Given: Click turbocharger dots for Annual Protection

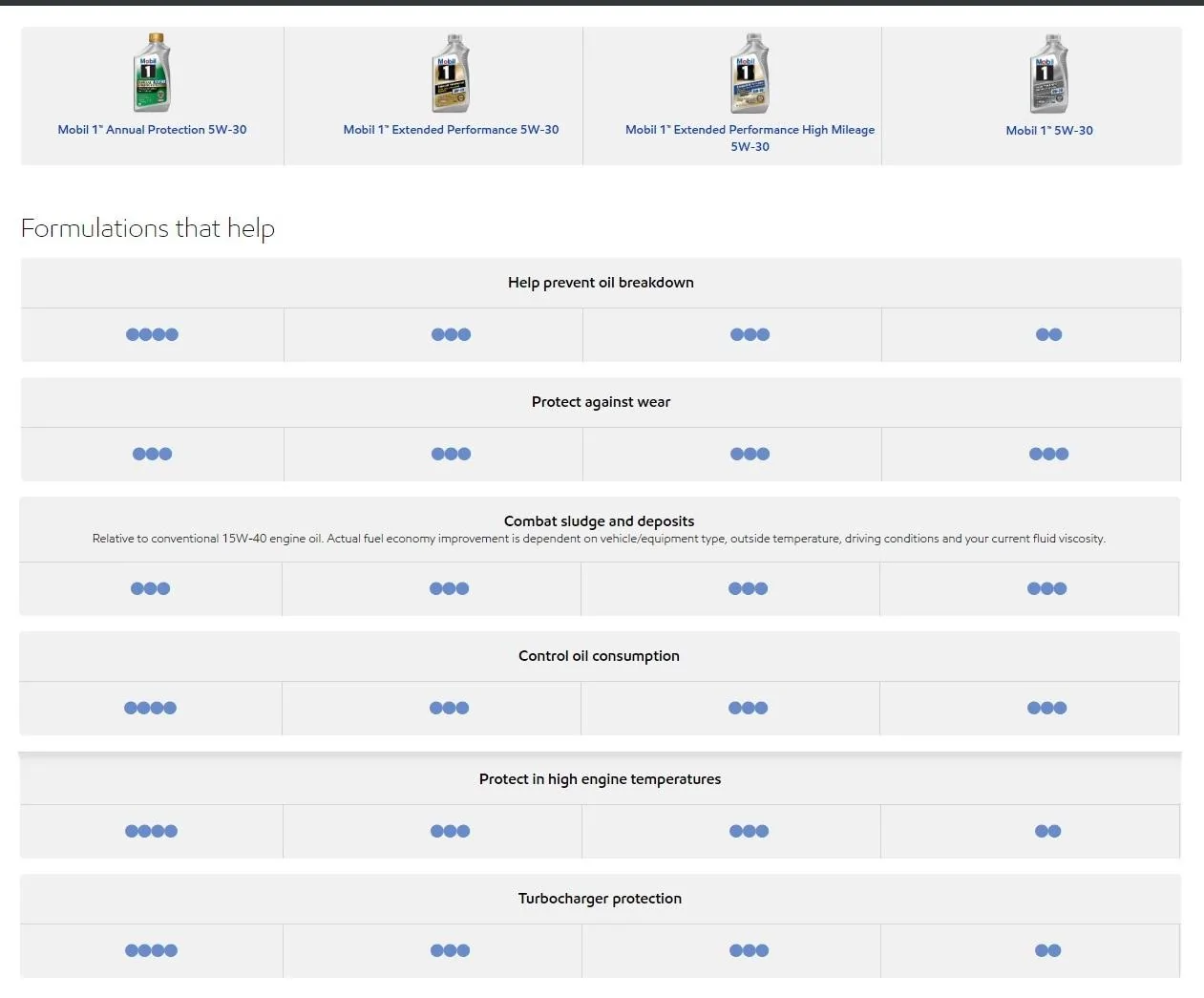Looking at the screenshot, I should pos(151,950).
